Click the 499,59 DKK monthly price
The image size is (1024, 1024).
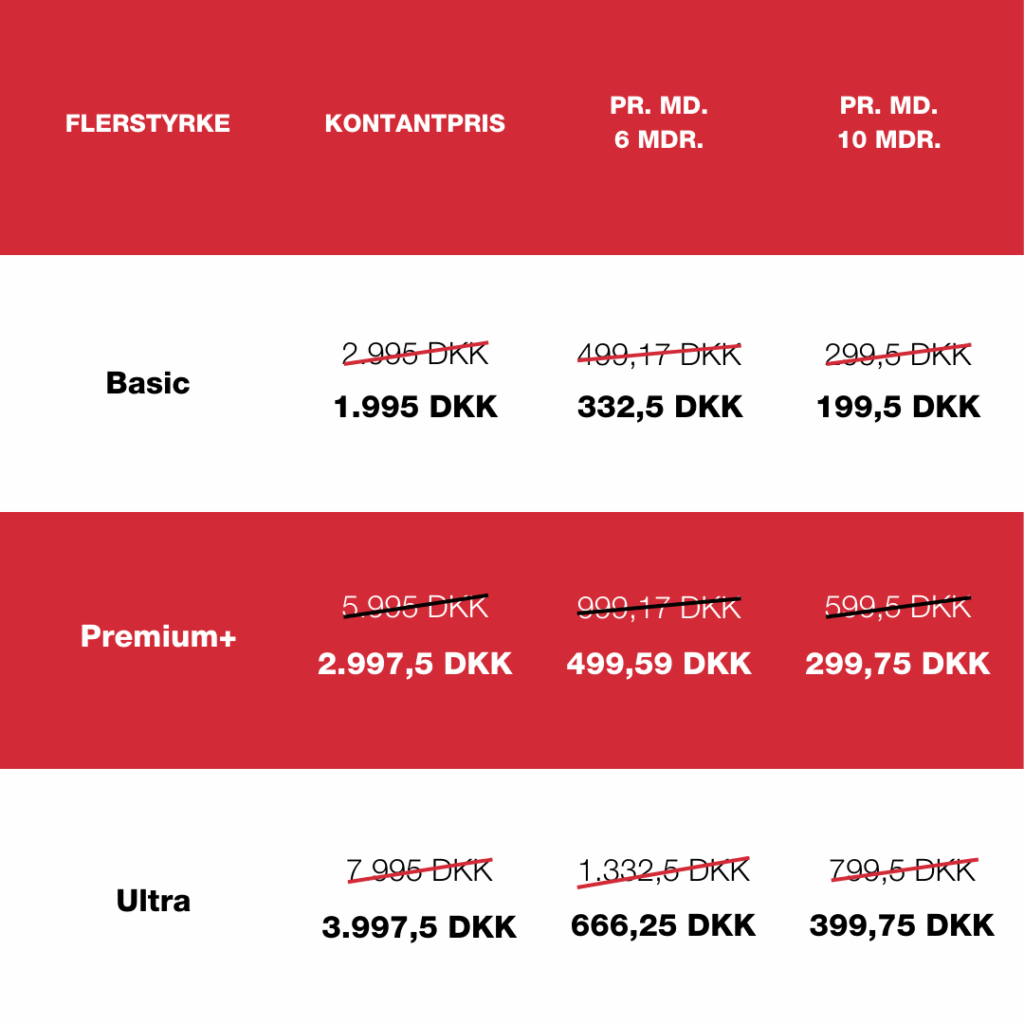tap(659, 664)
